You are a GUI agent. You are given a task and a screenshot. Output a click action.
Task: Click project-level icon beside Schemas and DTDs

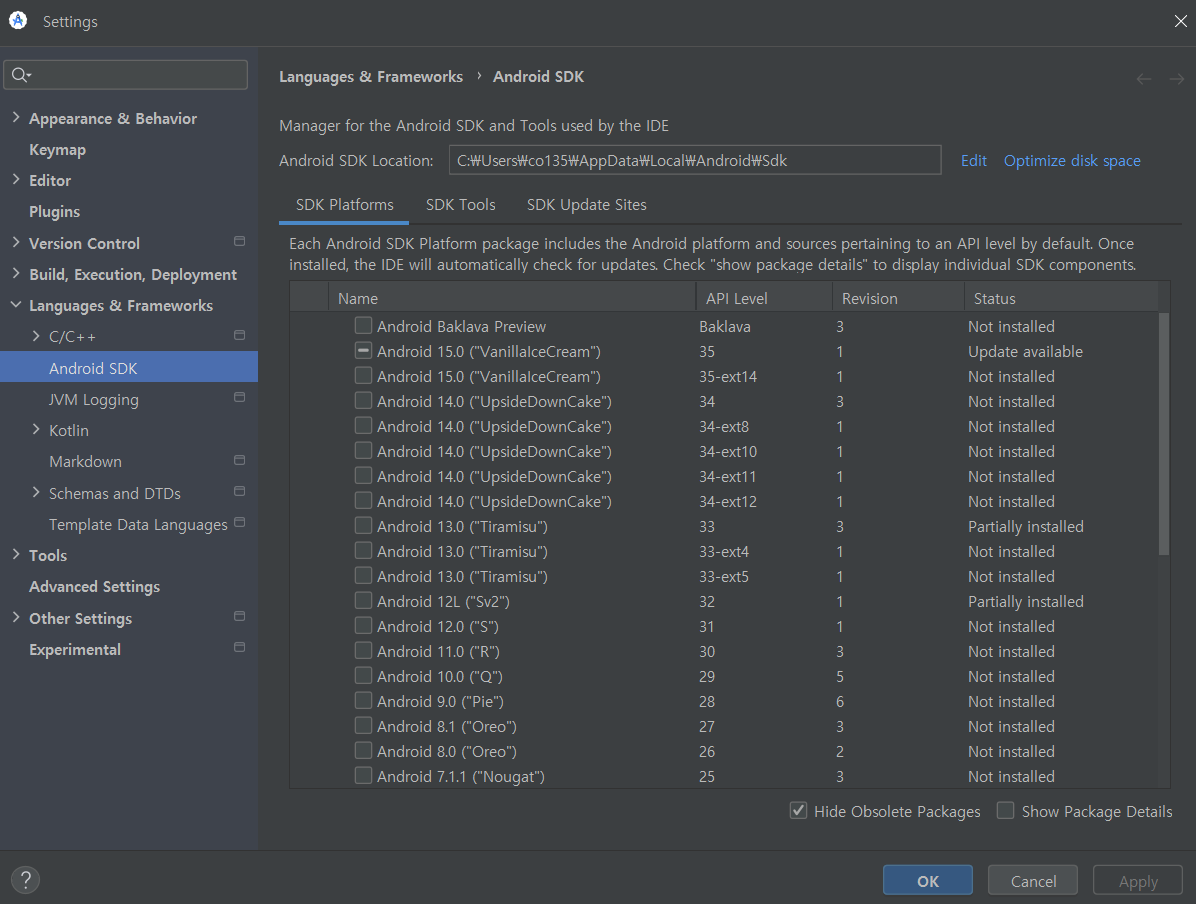point(240,491)
